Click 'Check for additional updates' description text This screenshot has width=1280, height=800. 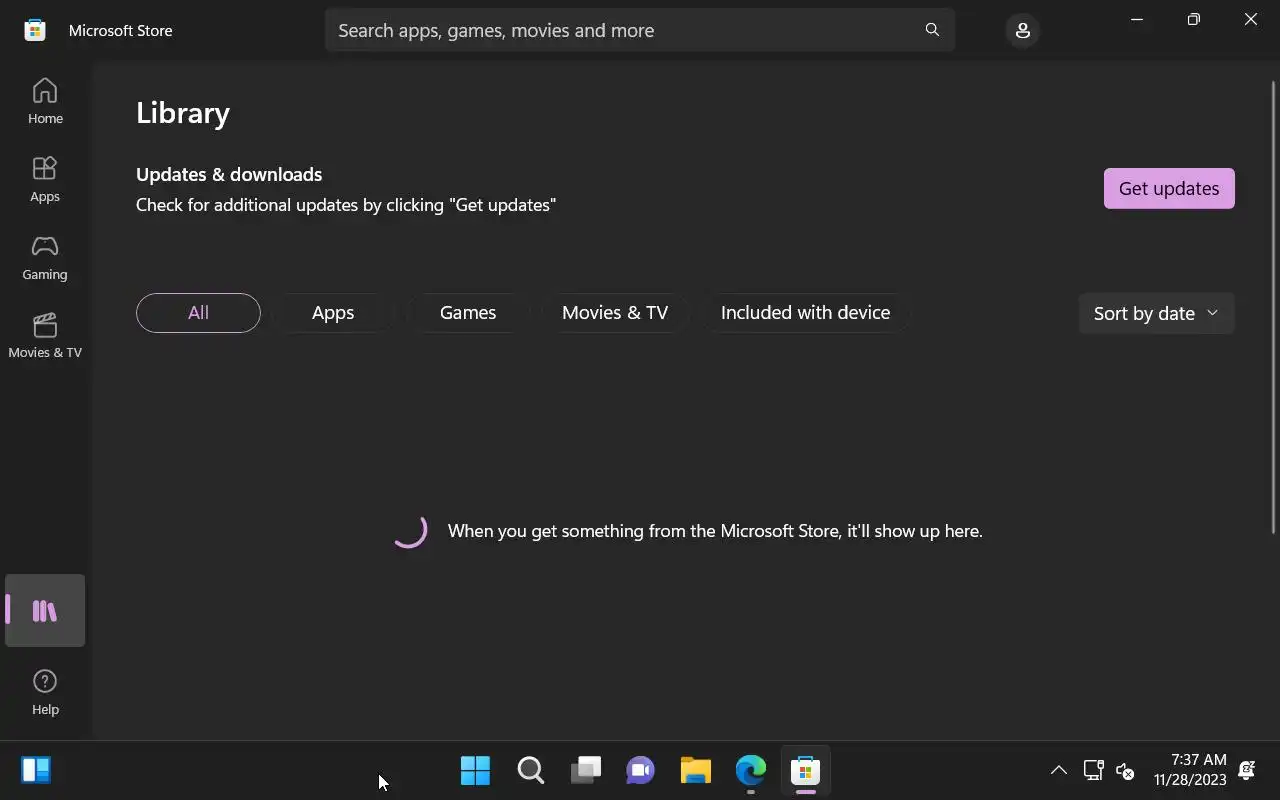[346, 205]
